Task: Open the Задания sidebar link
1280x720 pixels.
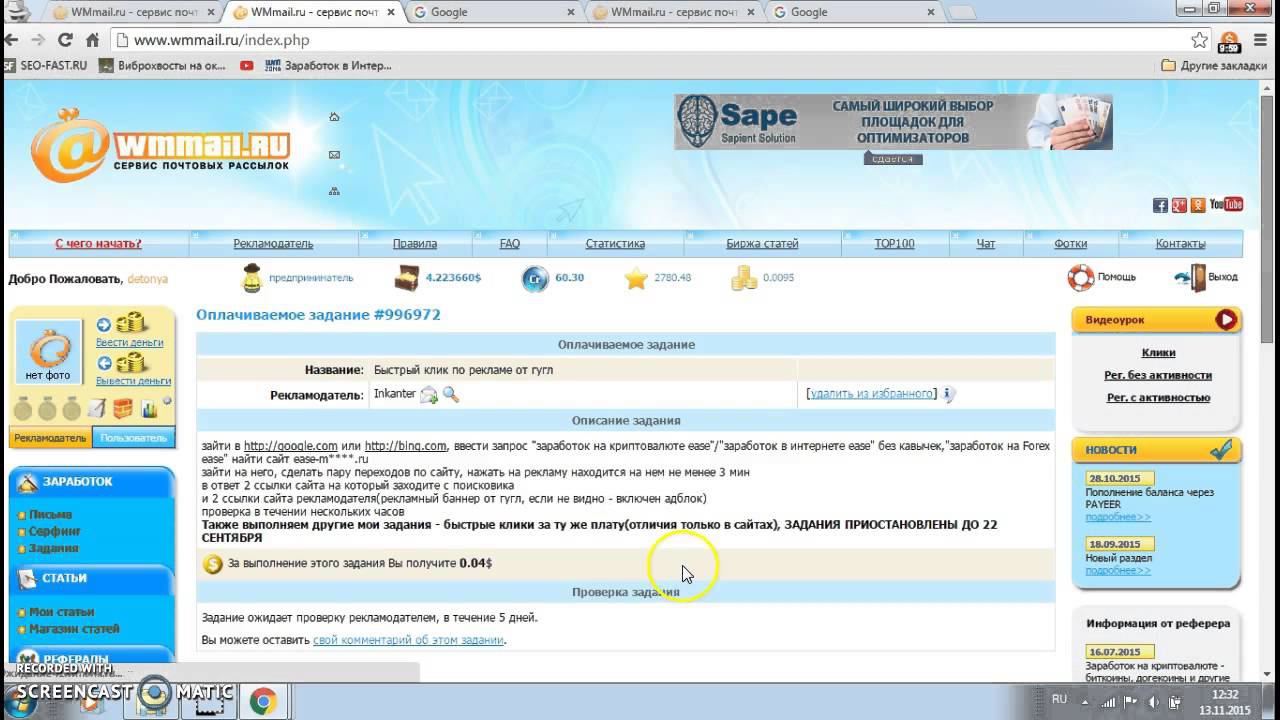Action: point(53,548)
